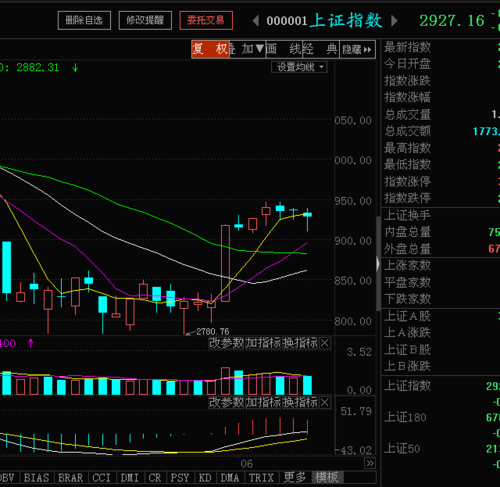Image resolution: width=500 pixels, height=487 pixels.
Task: Click 加指标 in the MACD panel
Action: point(263,403)
